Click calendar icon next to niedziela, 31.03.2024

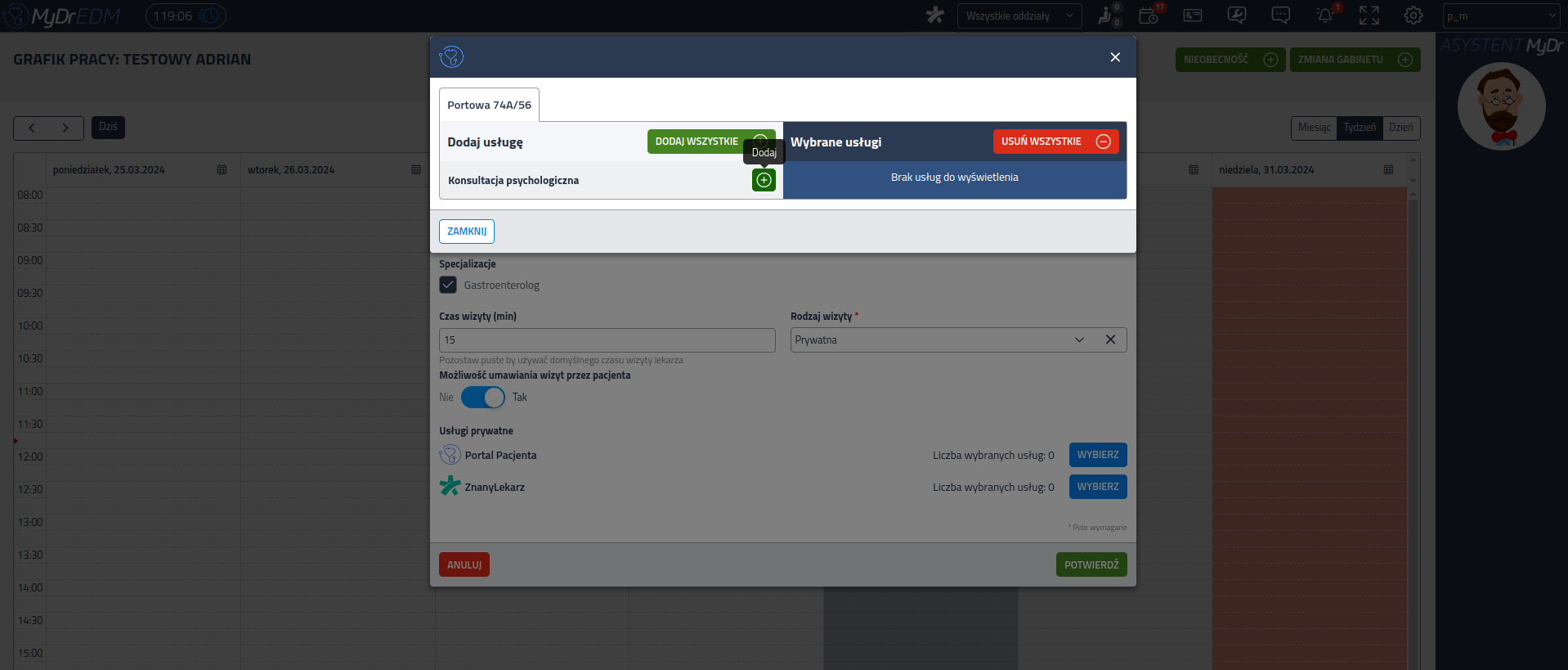pos(1388,170)
